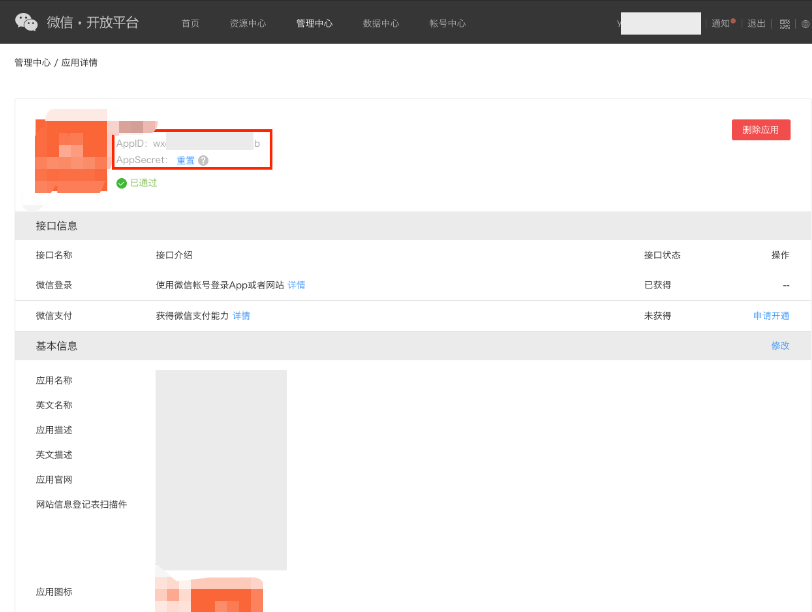
Task: Click the 已获得 status text
Action: pyautogui.click(x=657, y=285)
